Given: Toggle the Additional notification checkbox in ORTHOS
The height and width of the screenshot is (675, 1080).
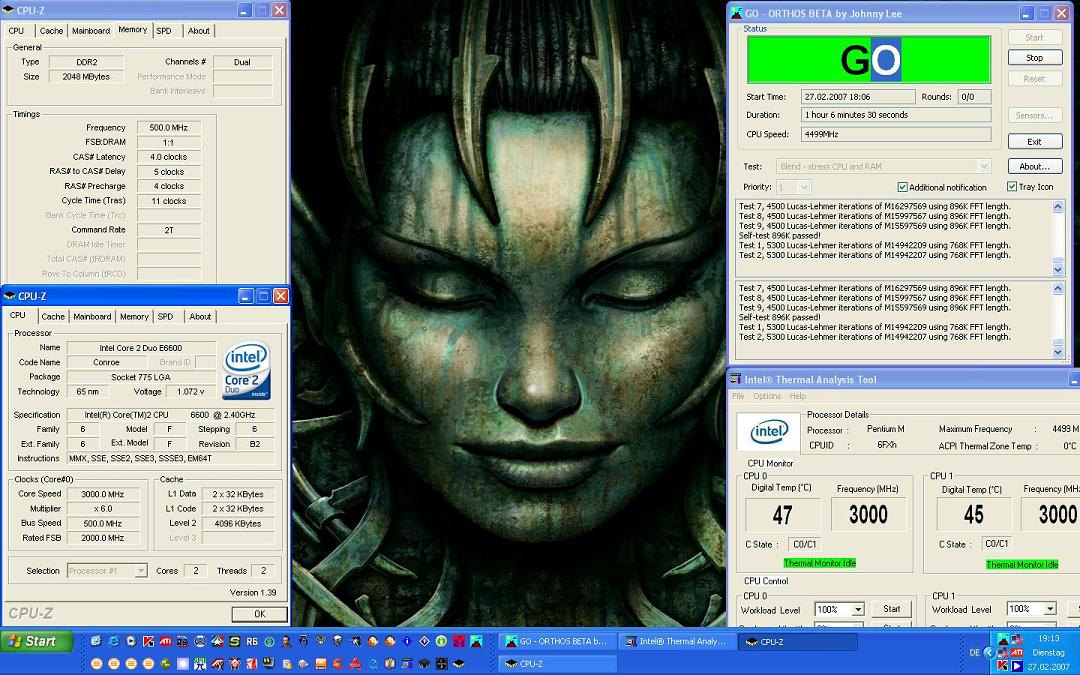Looking at the screenshot, I should [902, 187].
